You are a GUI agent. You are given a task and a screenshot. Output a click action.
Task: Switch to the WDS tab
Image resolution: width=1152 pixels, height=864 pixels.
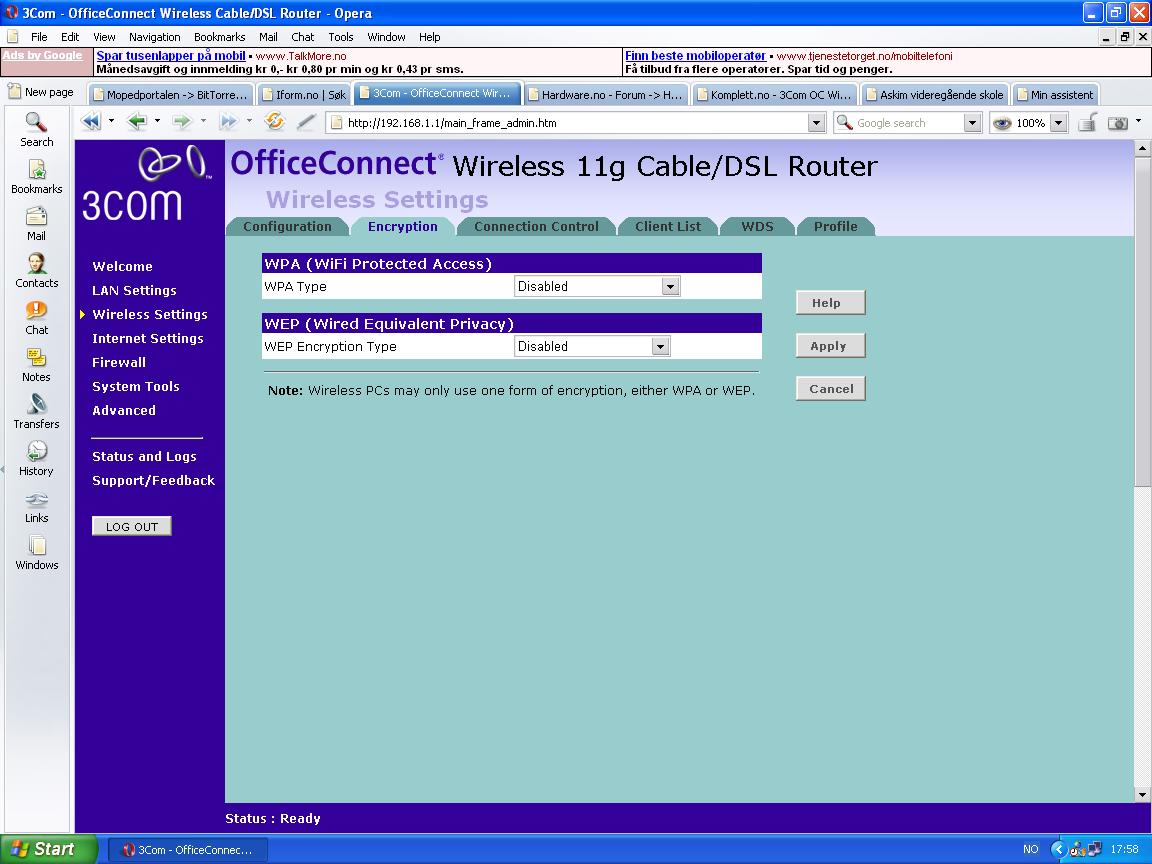[x=757, y=226]
